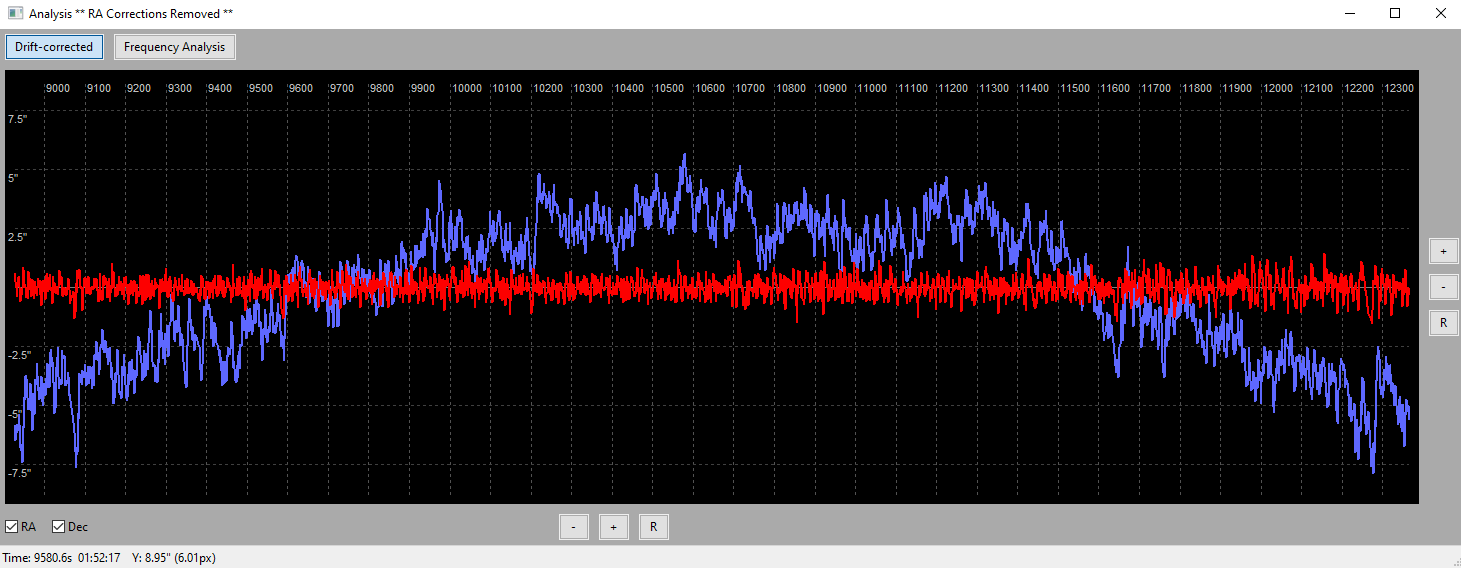Click the 9800 time axis label
The width and height of the screenshot is (1461, 568).
pyautogui.click(x=382, y=88)
